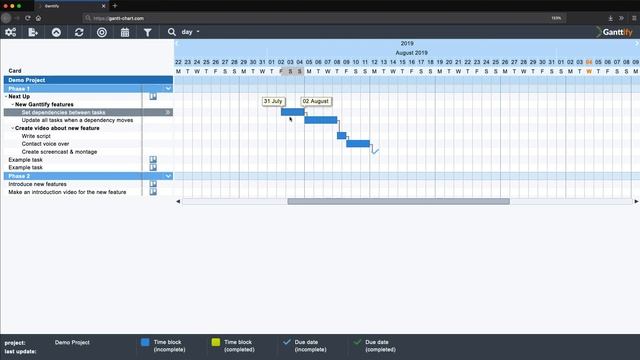The width and height of the screenshot is (640, 360).
Task: Select the Write script task
Action: [36, 136]
